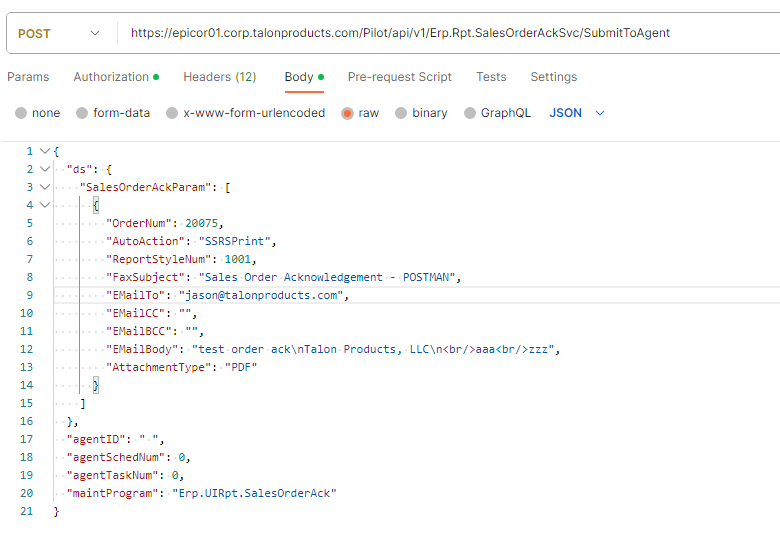Collapse the "ds" object fold arrow

[45, 169]
